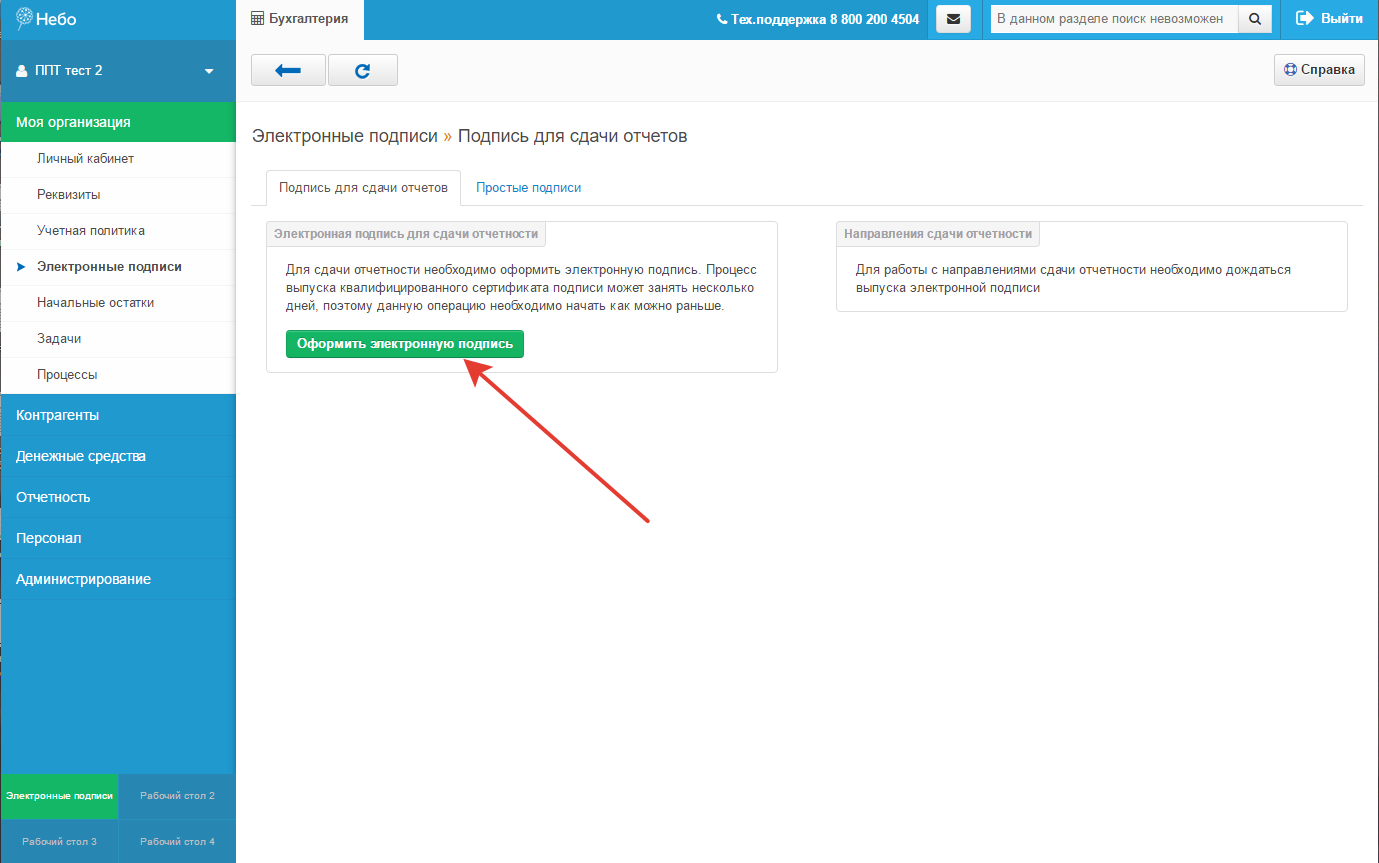Click the Небо logo
The width and height of the screenshot is (1379, 863).
47,19
